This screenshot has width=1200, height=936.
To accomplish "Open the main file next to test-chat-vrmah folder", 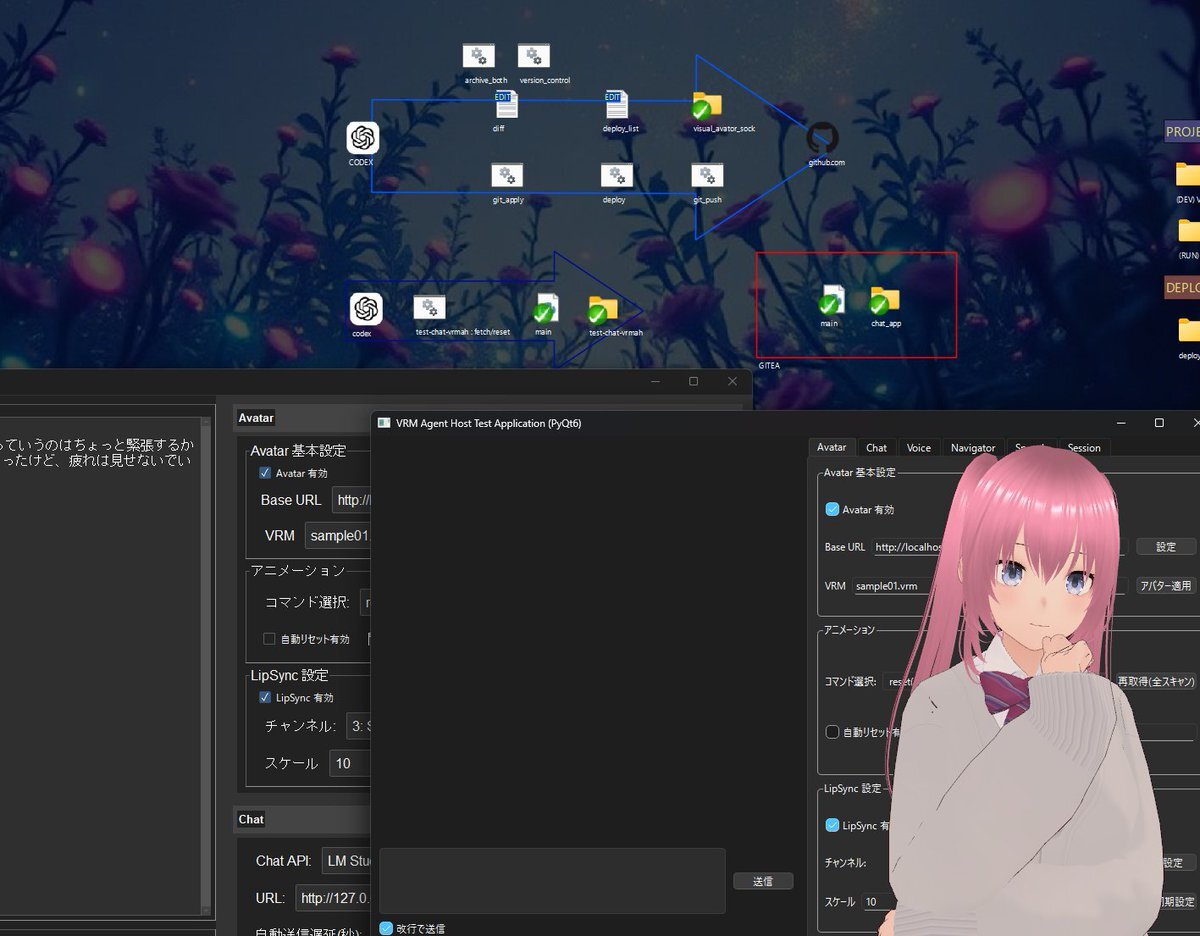I will [545, 308].
